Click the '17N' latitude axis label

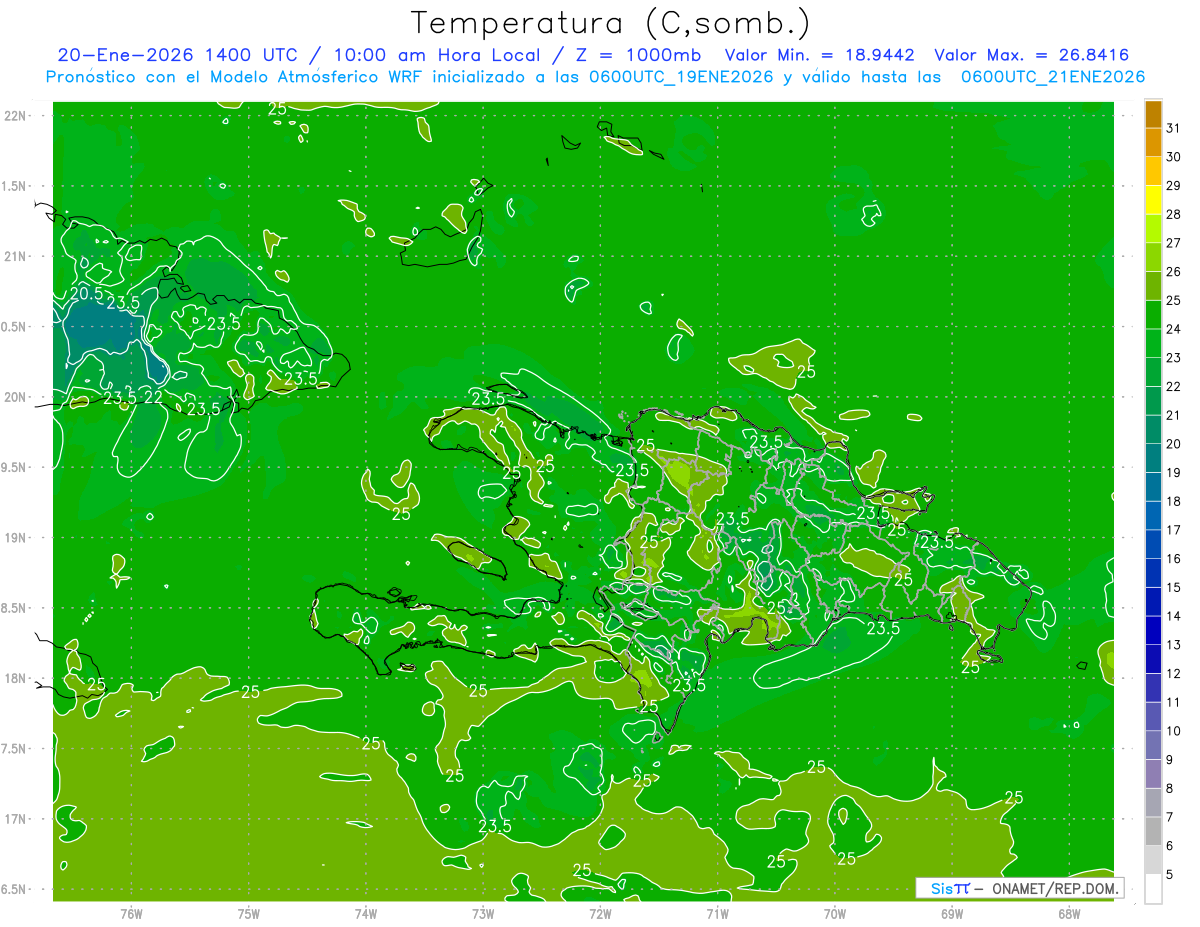pos(16,819)
